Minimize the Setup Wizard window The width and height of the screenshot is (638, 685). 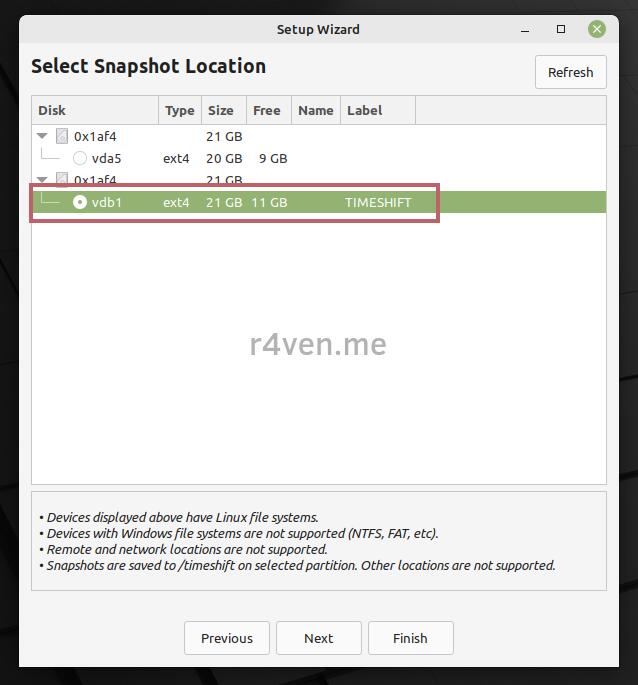(525, 29)
